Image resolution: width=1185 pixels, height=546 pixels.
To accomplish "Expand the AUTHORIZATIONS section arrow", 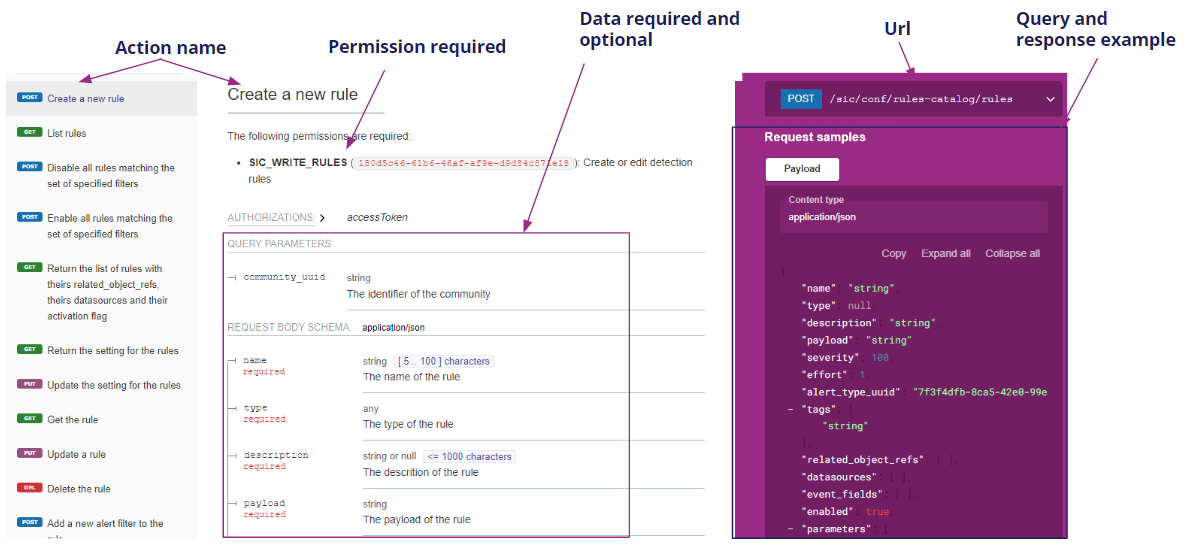I will click(x=322, y=218).
